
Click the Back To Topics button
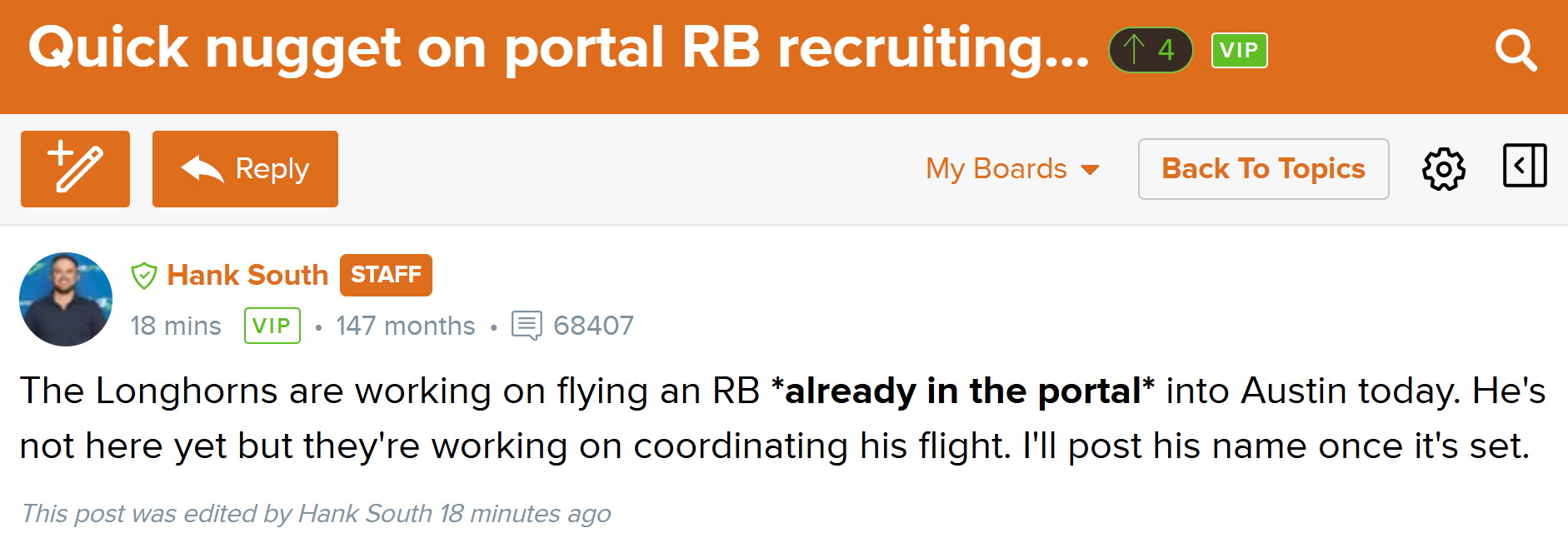tap(1263, 169)
